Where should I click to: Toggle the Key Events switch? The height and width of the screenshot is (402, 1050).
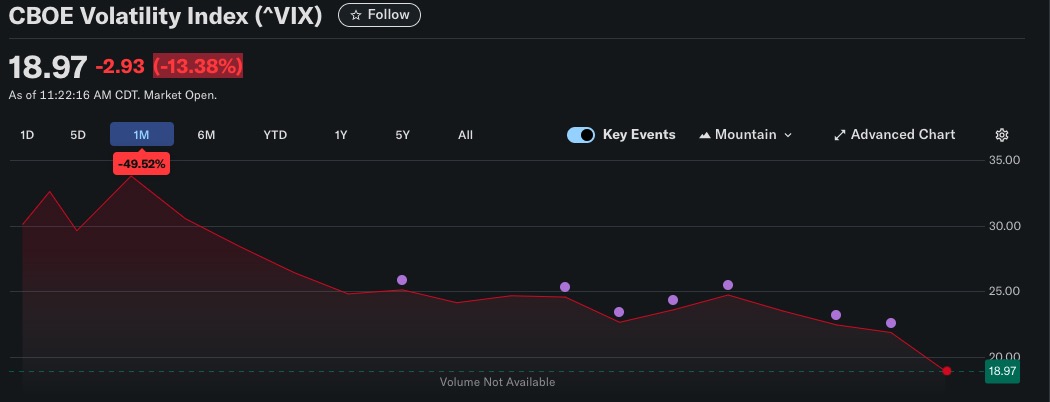[x=581, y=135]
